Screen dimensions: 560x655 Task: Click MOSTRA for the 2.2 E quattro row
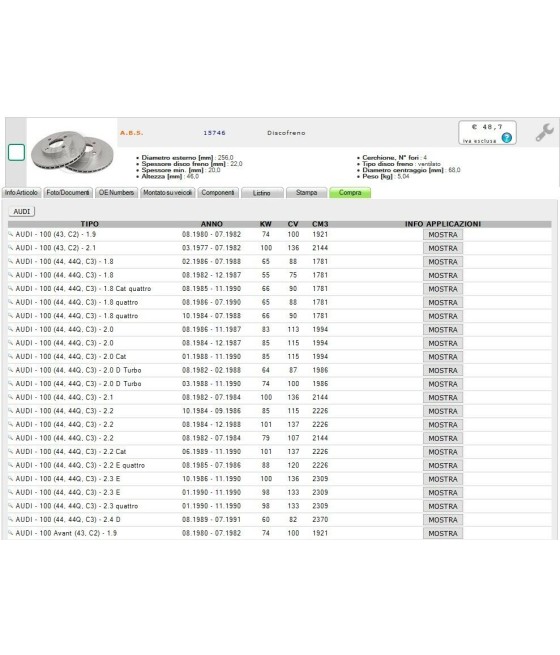point(443,465)
